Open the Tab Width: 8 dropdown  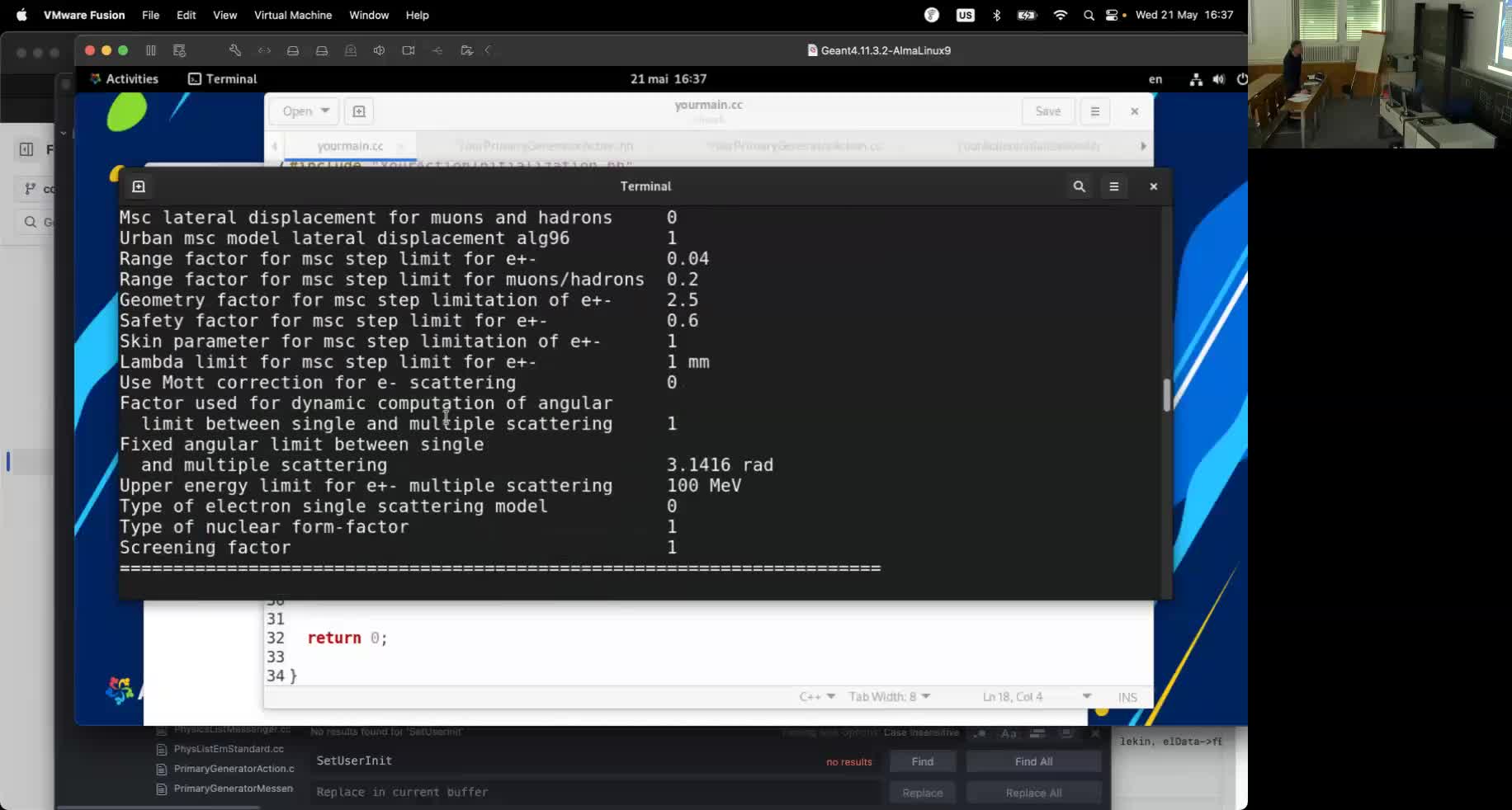pos(889,697)
